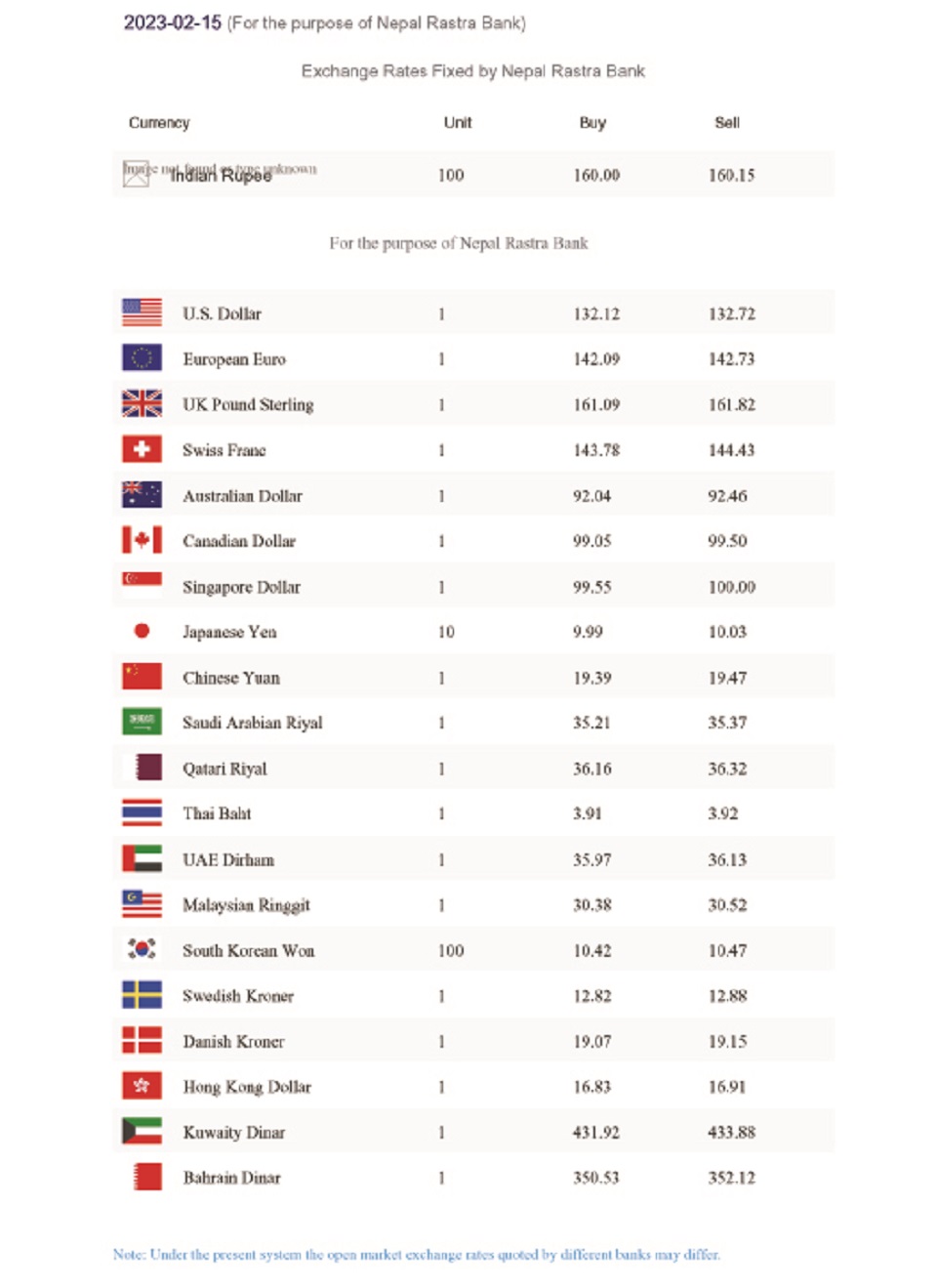937x1288 pixels.
Task: Click the broken Indian Rupee image
Action: coord(136,174)
